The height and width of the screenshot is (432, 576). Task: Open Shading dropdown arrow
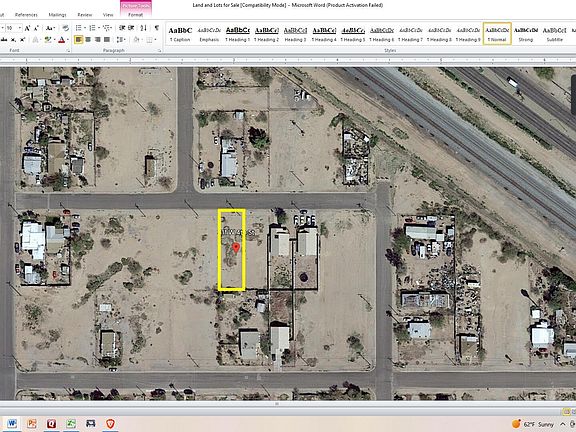click(142, 39)
